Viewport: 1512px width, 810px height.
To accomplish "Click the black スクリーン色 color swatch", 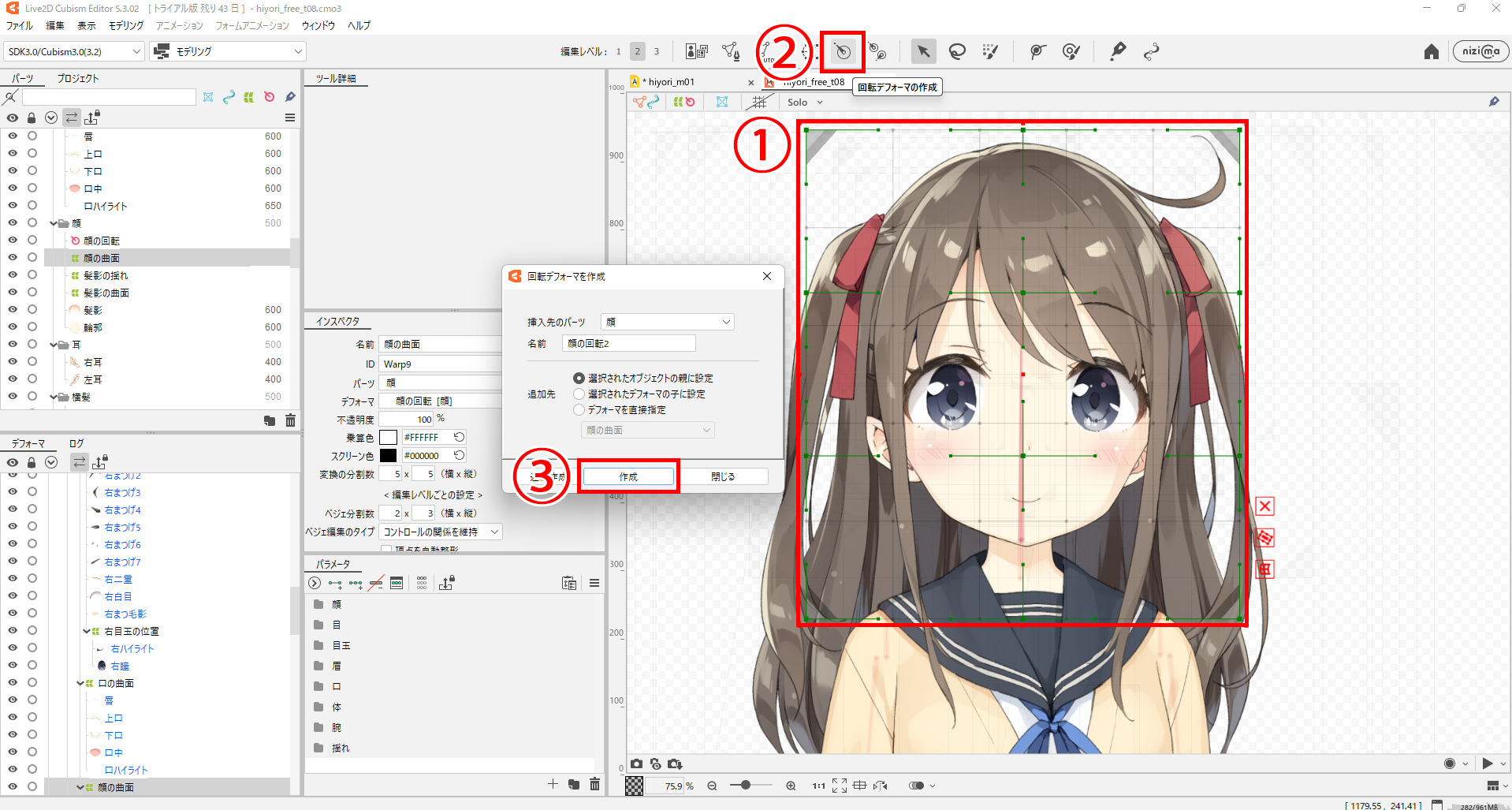I will (x=388, y=456).
